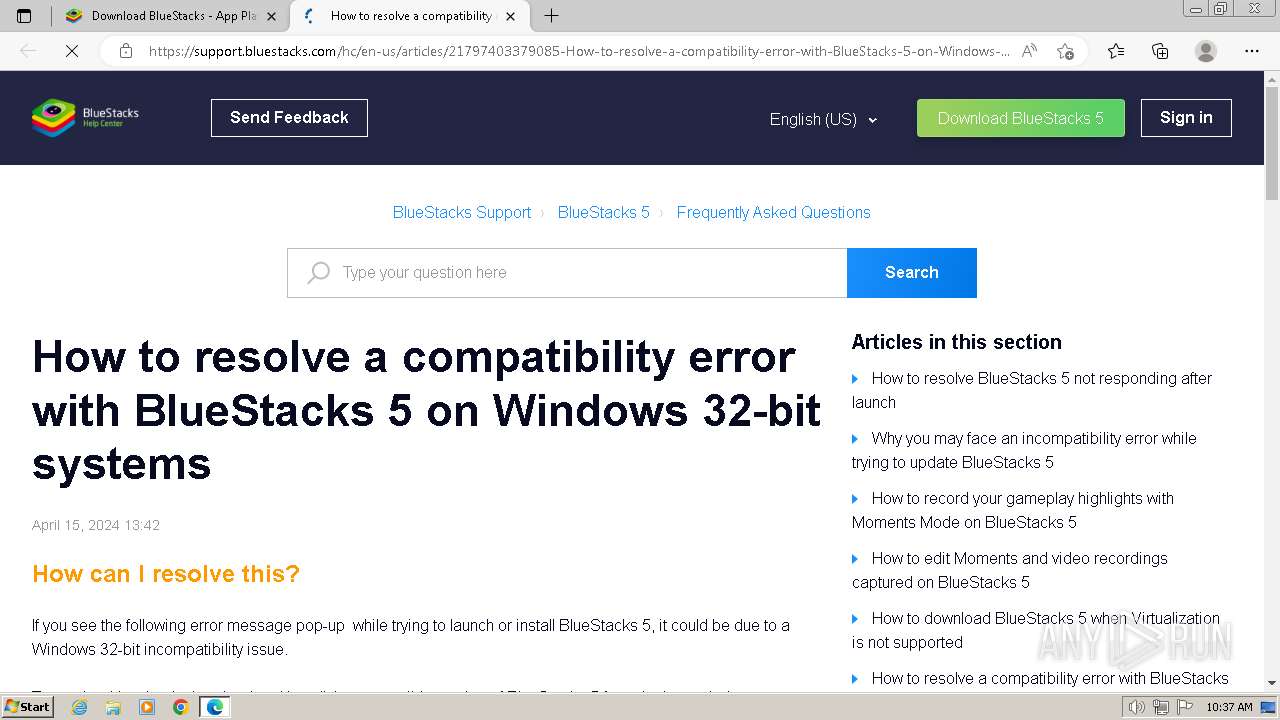Viewport: 1280px width, 720px height.
Task: Click the How can I resolve this? heading
Action: tap(166, 574)
